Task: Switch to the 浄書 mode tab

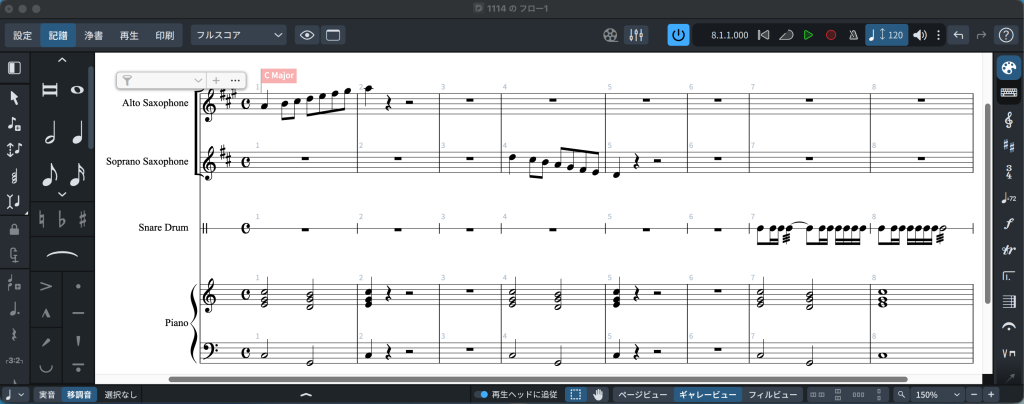Action: [x=93, y=35]
